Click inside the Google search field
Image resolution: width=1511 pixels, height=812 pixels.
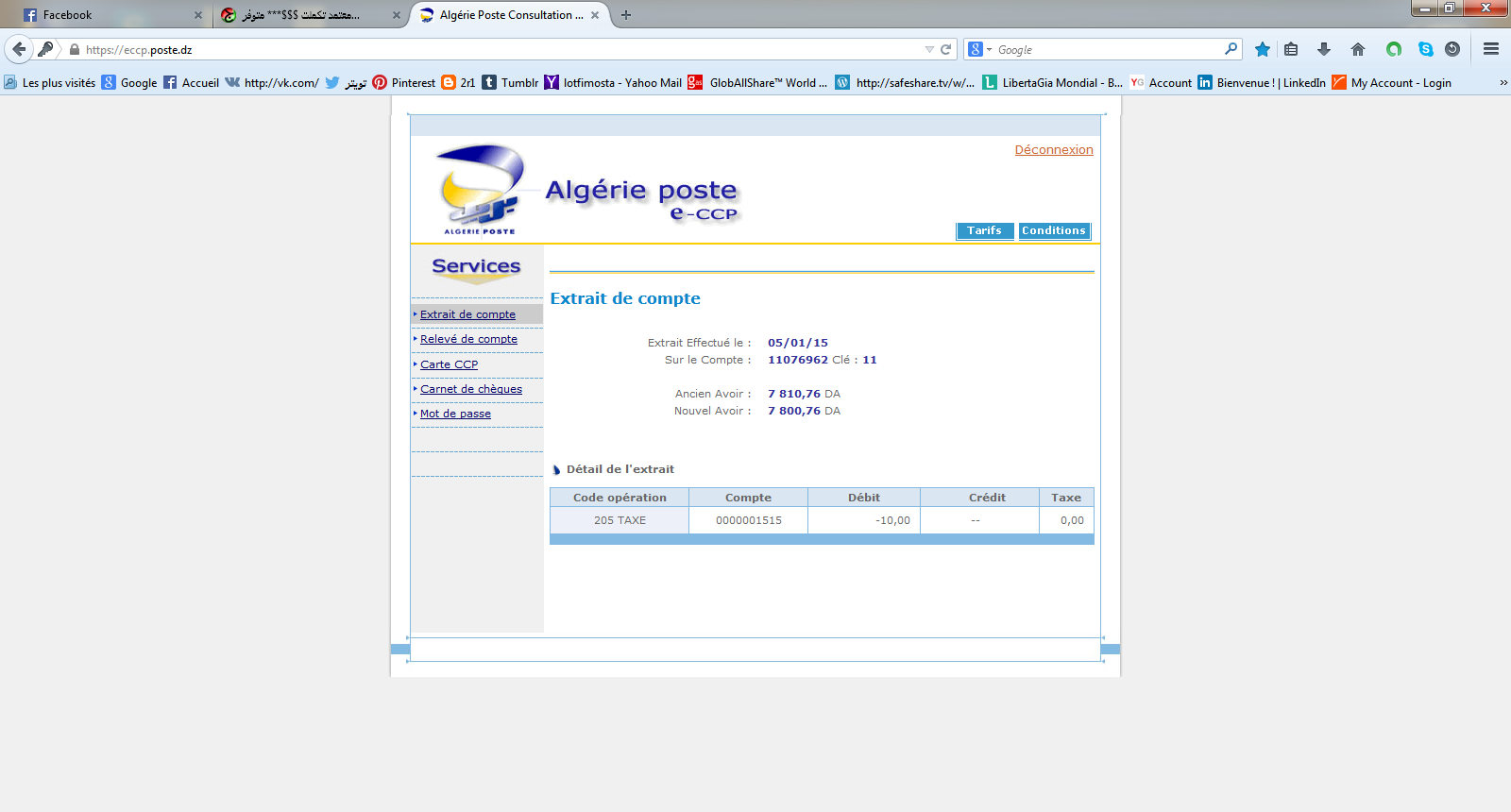(x=1108, y=49)
